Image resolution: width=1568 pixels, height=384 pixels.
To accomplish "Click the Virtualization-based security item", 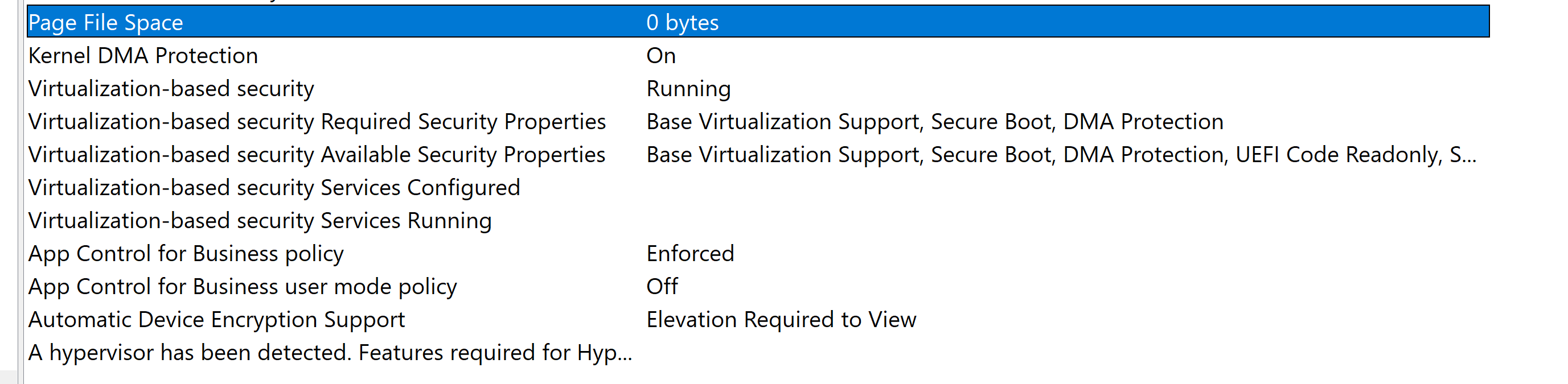I will [171, 89].
